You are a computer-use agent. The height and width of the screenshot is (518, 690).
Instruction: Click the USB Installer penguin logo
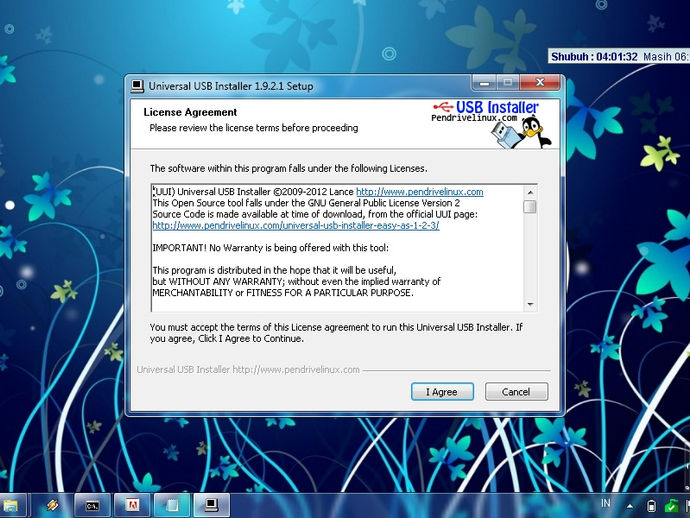(521, 132)
